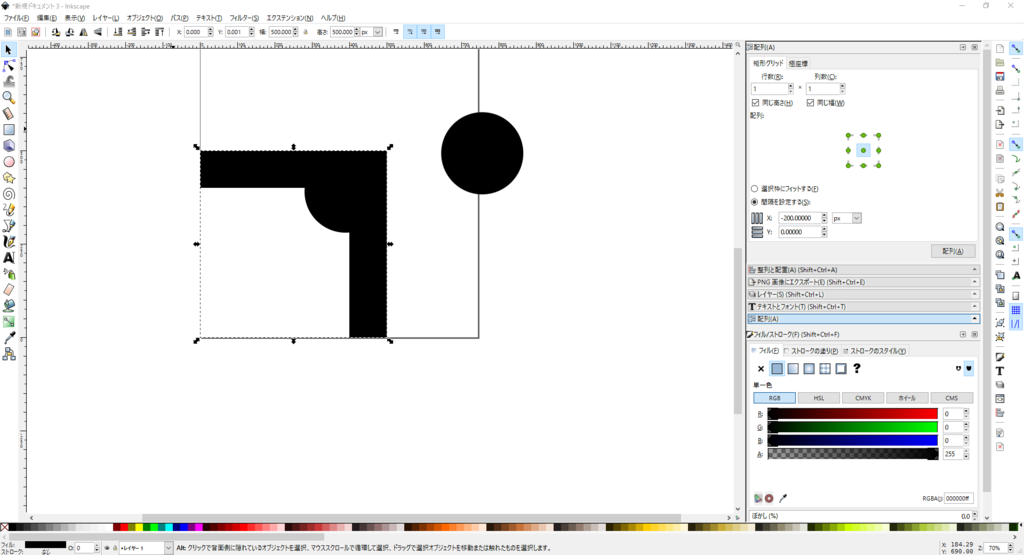
Task: Select the Zoom magnifier tool in toolbox
Action: [8, 97]
